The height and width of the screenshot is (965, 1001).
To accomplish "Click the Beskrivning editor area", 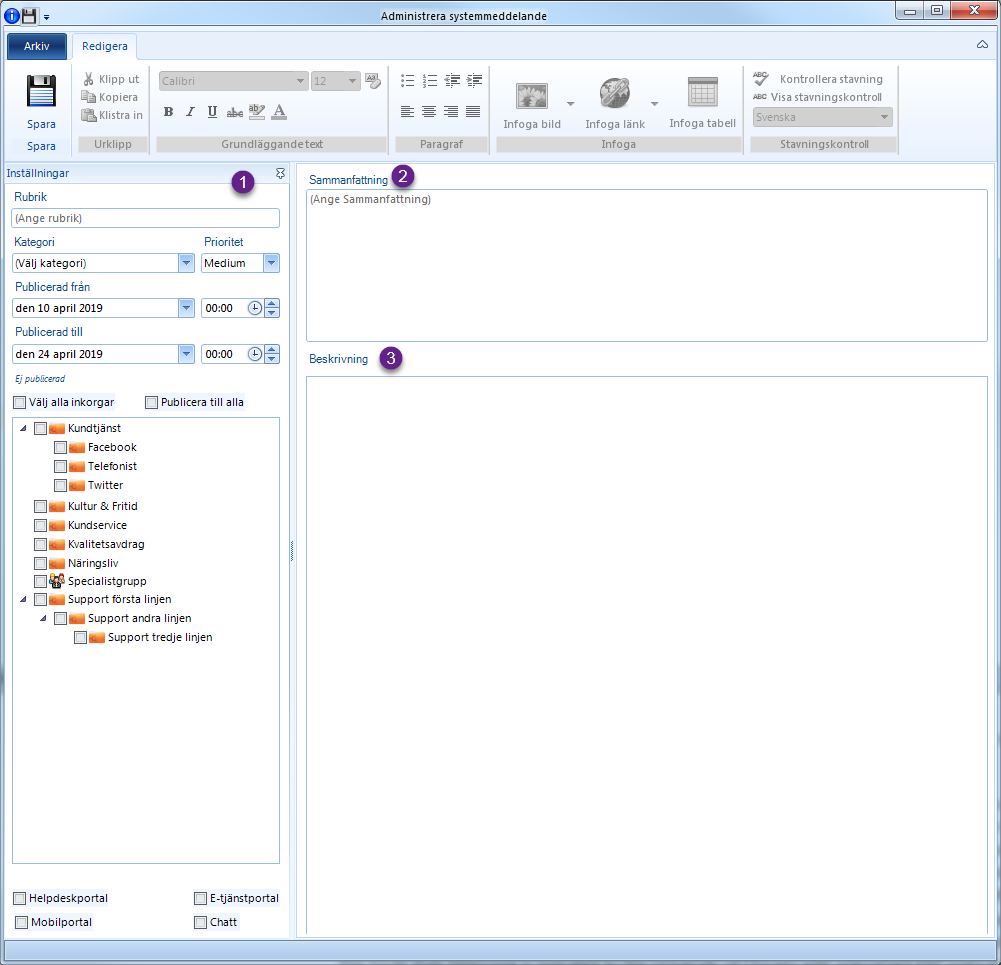I will tap(647, 655).
